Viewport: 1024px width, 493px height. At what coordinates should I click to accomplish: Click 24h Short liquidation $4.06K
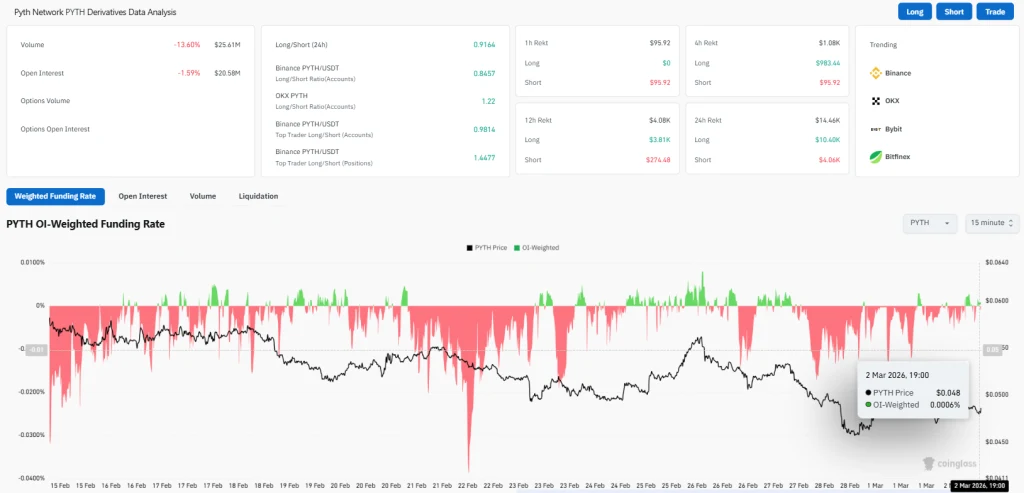[829, 159]
